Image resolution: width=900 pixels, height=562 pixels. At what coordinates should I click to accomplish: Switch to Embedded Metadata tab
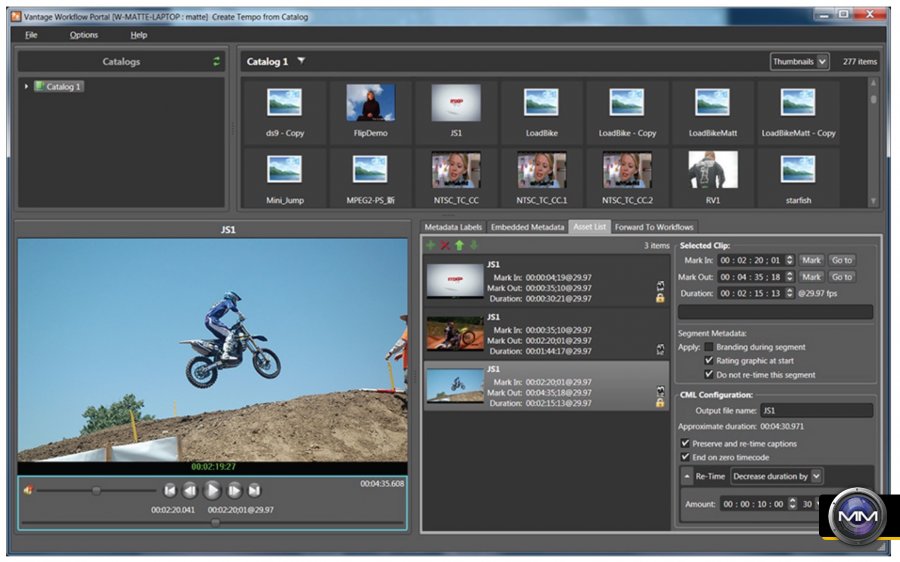tap(527, 227)
